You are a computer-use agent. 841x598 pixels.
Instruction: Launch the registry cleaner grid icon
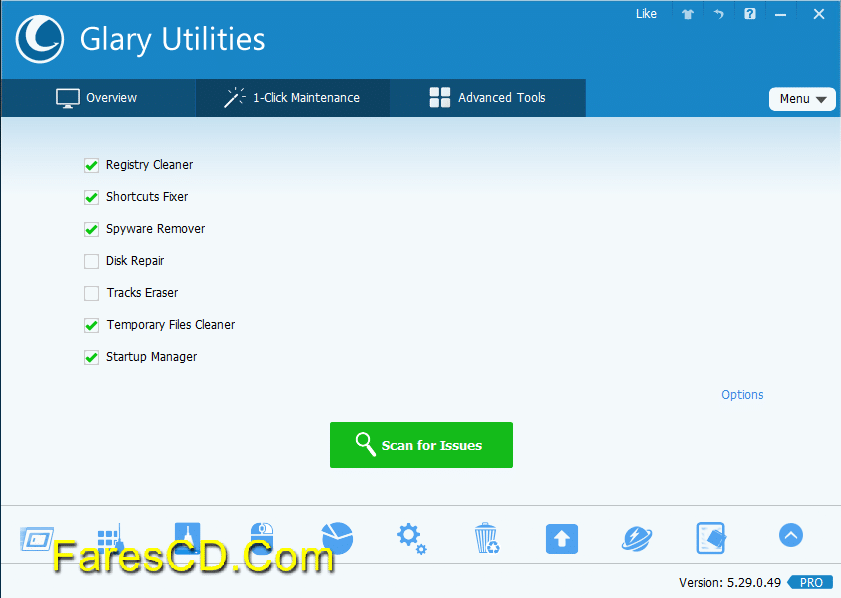point(110,538)
